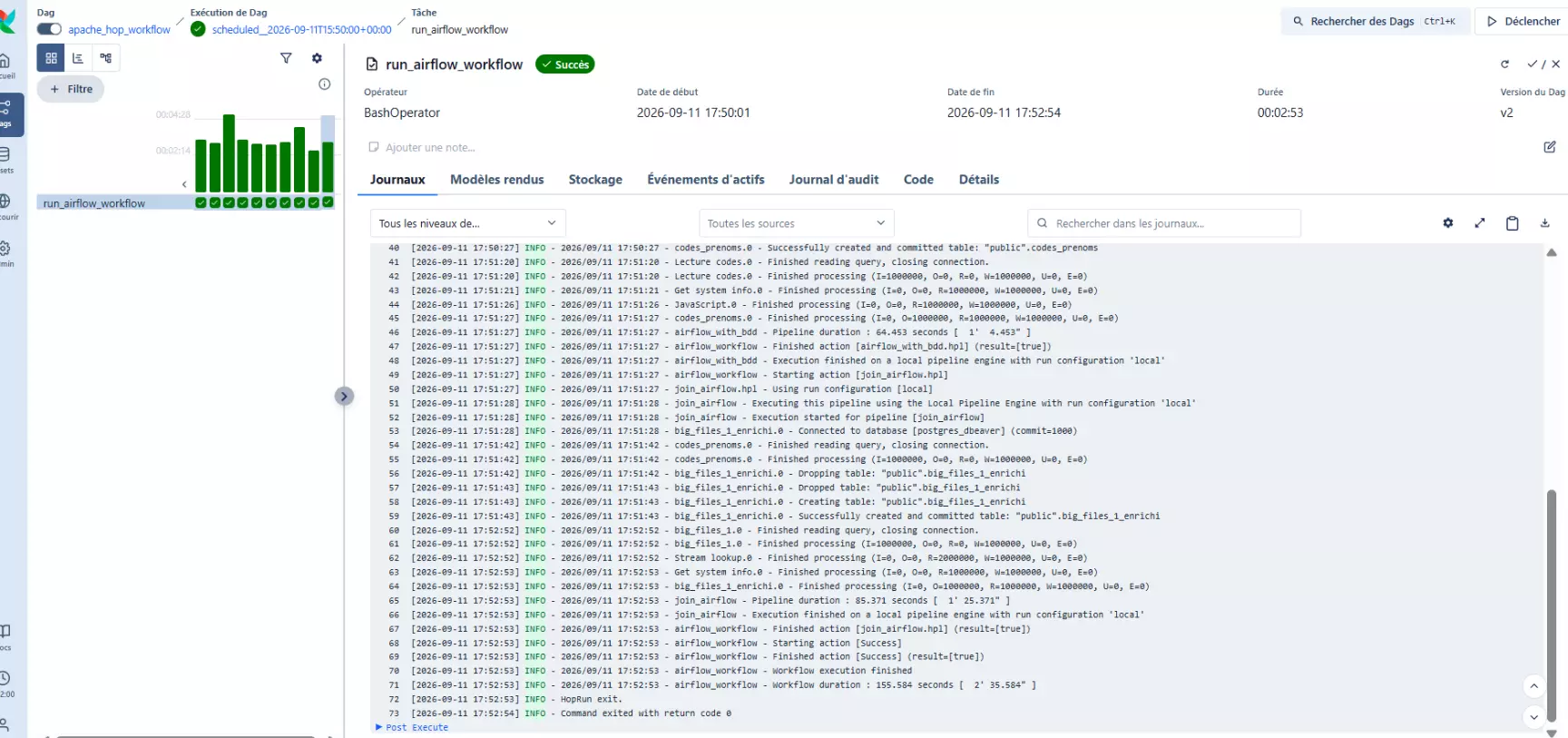Jump to log top with the up chevron button

pyautogui.click(x=1534, y=686)
